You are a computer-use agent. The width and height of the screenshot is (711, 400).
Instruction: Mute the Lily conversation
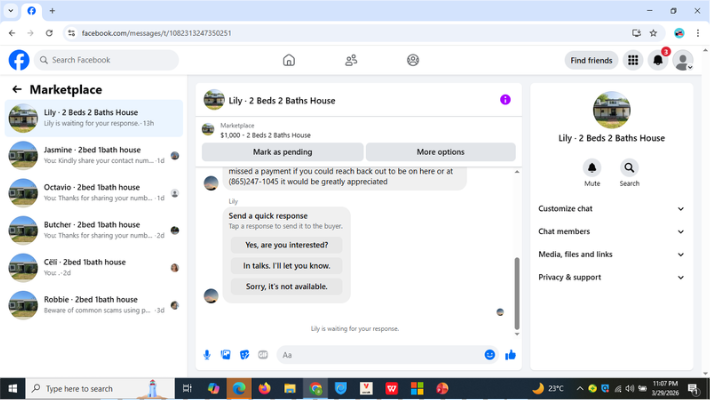(592, 168)
